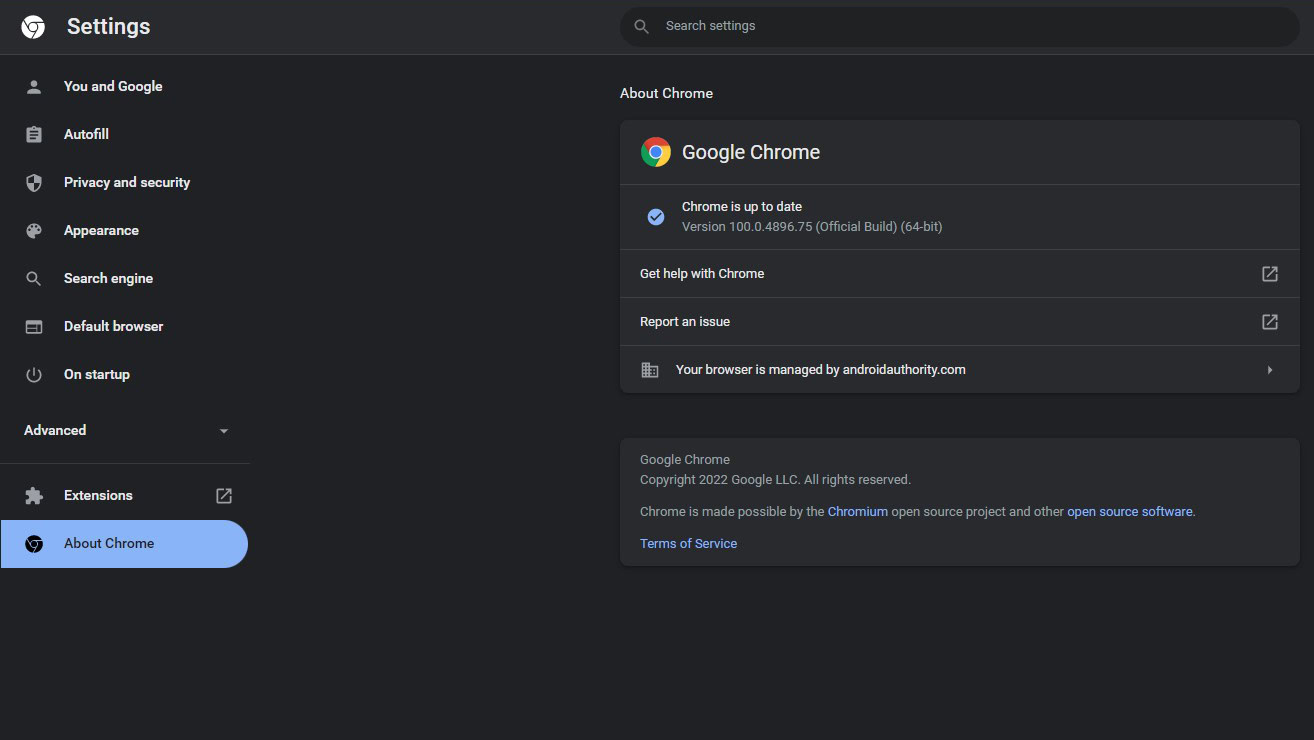Click external link icon next to Extensions

pyautogui.click(x=224, y=496)
